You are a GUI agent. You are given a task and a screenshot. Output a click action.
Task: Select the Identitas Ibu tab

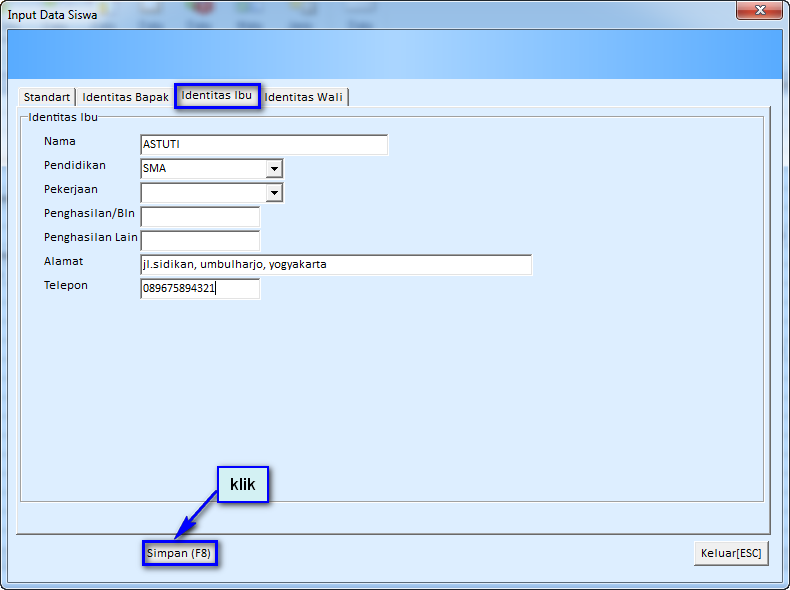pyautogui.click(x=216, y=95)
